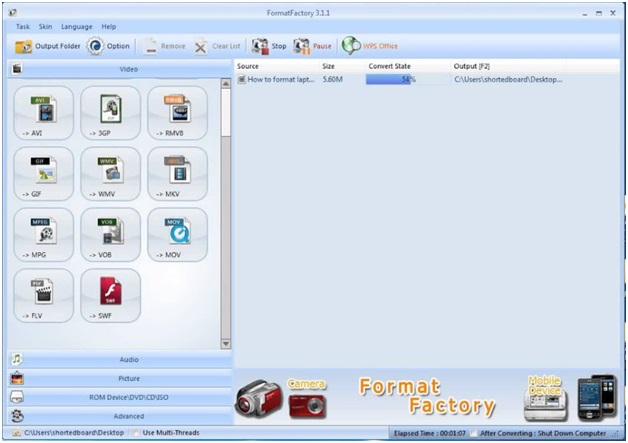Viewport: 628px width, 443px height.
Task: Click the Format Factory logo banner
Action: tap(427, 397)
